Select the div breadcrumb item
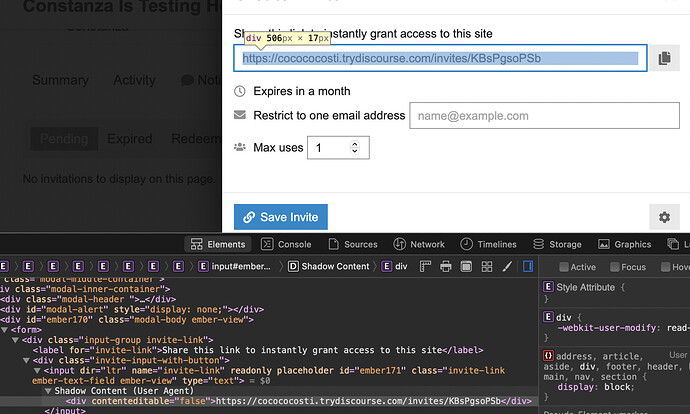Screen dimensions: 690x414 click(394, 266)
